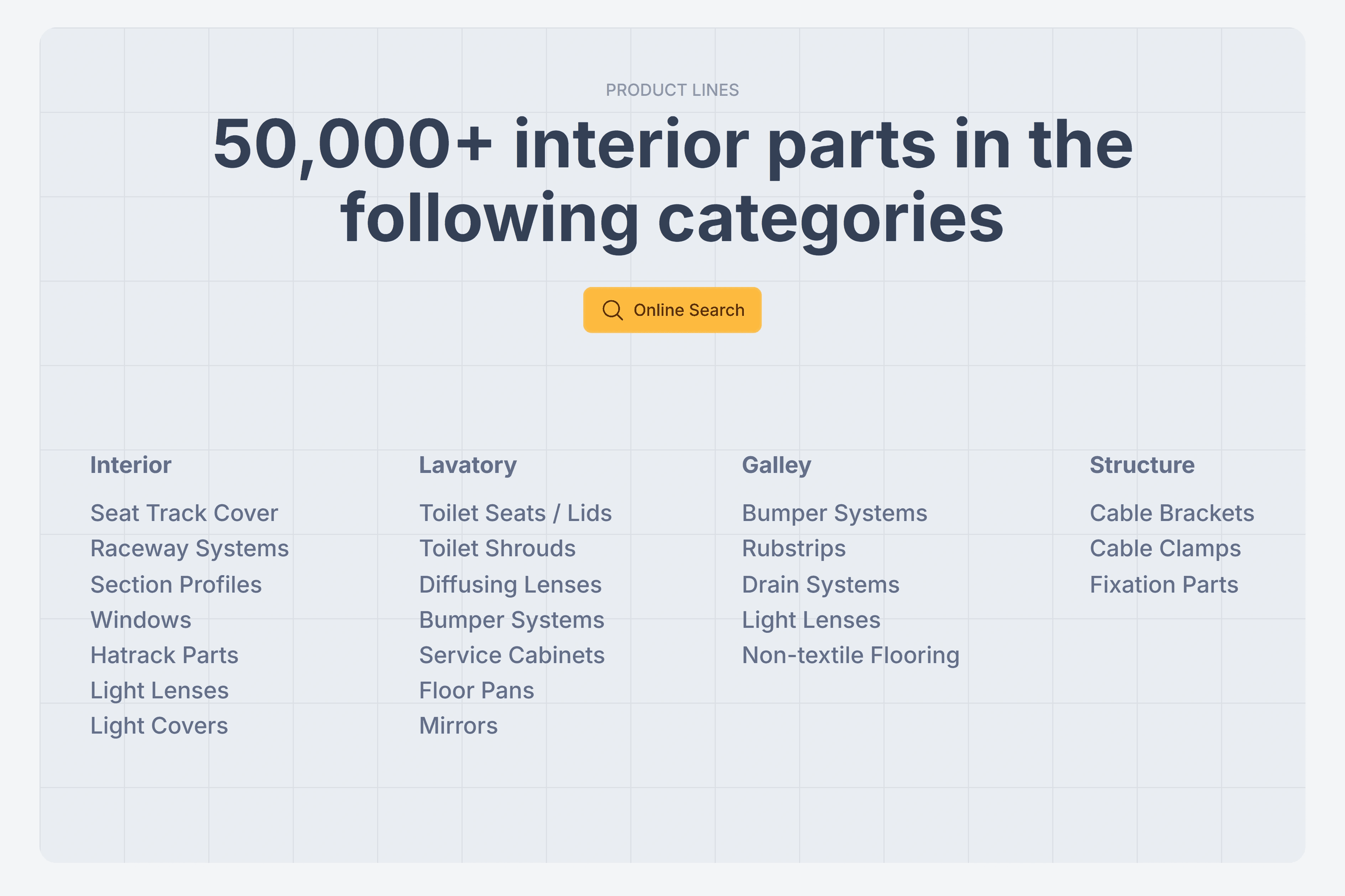This screenshot has width=1345, height=896.
Task: Select Section Profiles in Interior list
Action: pos(176,584)
